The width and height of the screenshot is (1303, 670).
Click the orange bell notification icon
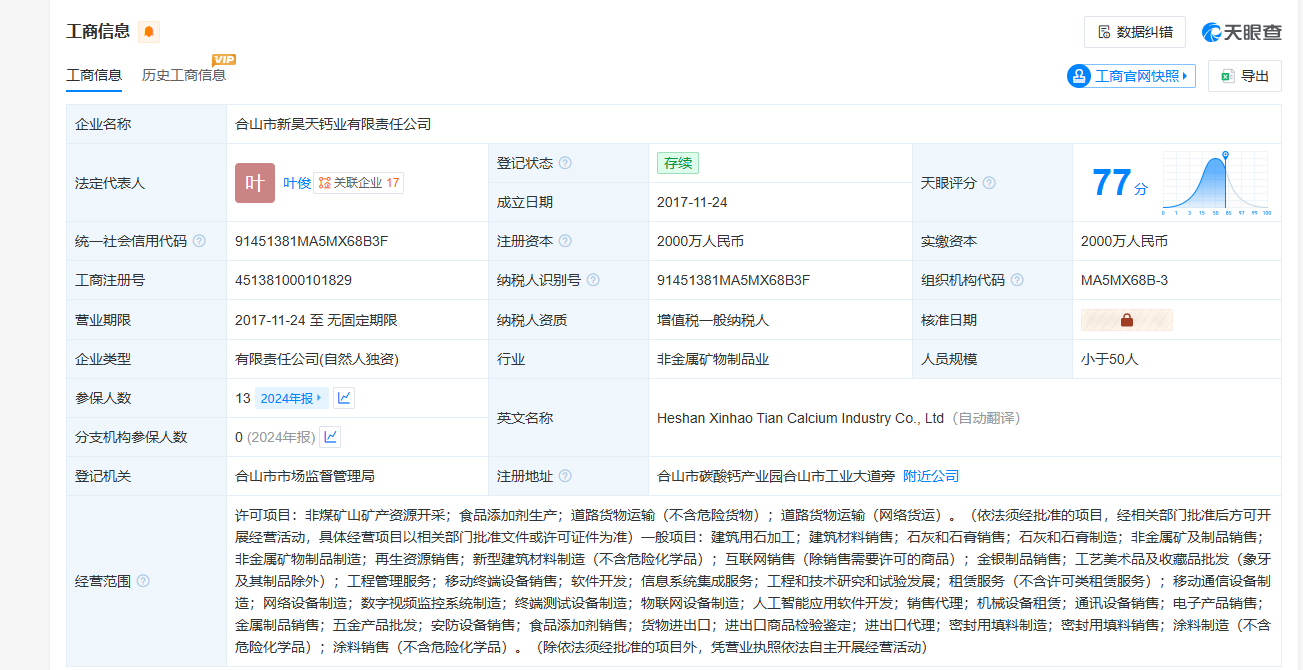[x=149, y=32]
